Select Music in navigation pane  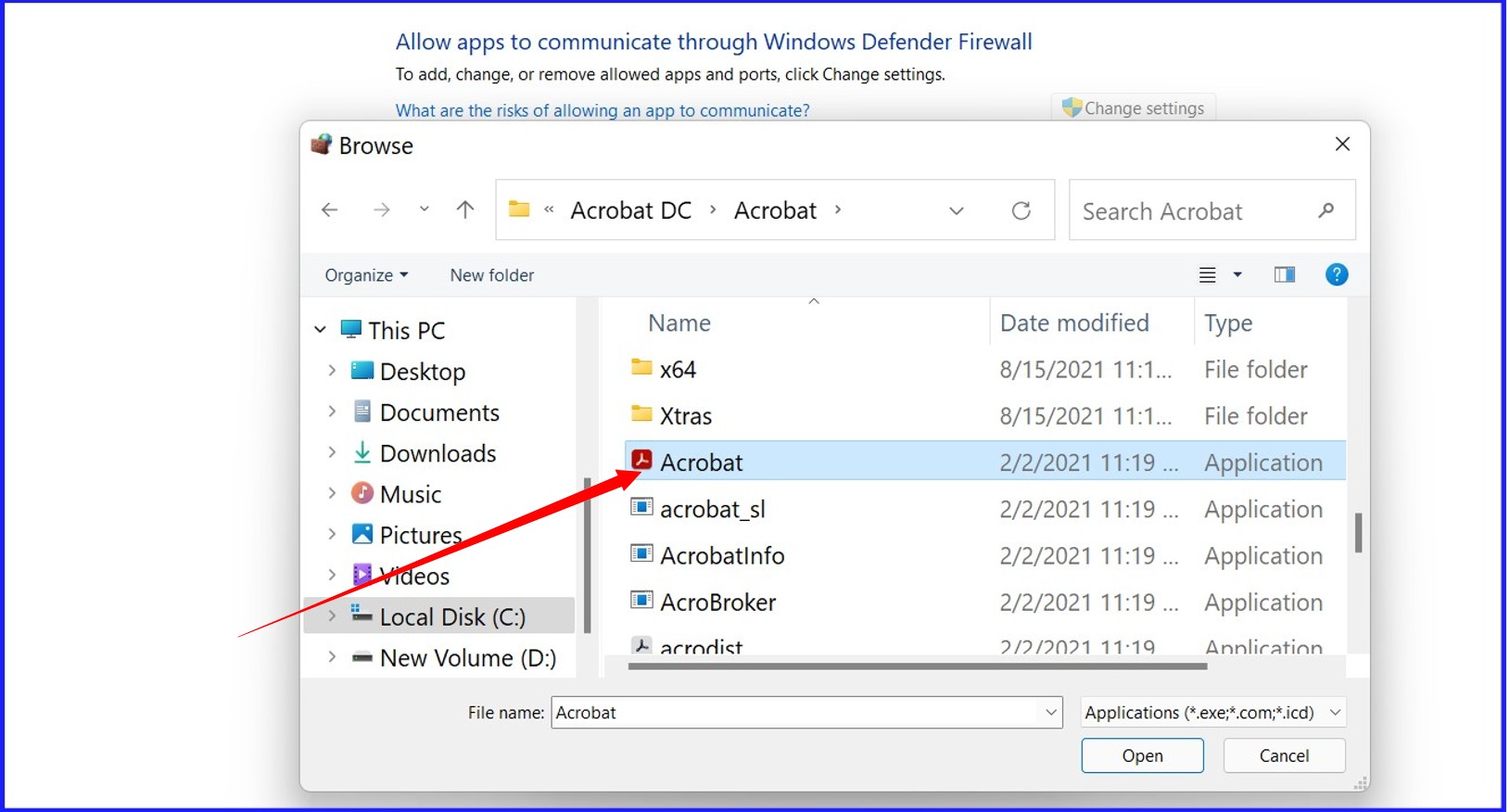(x=411, y=494)
